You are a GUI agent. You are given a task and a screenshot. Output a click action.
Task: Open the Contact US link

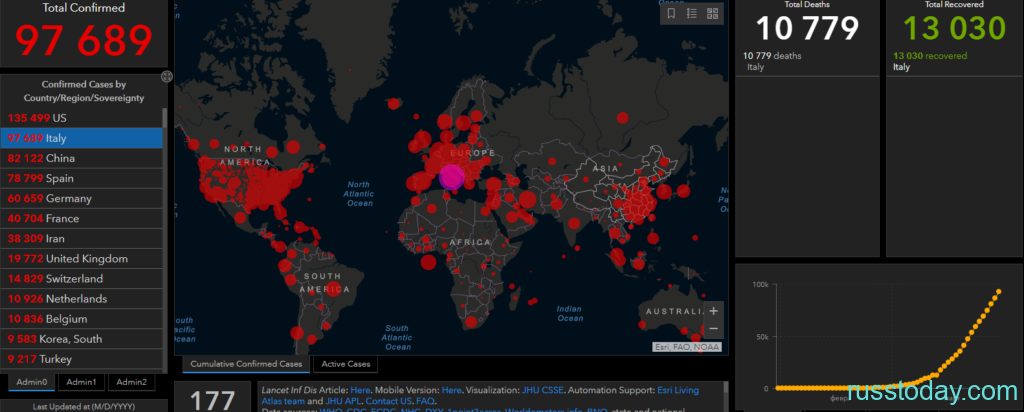[388, 401]
